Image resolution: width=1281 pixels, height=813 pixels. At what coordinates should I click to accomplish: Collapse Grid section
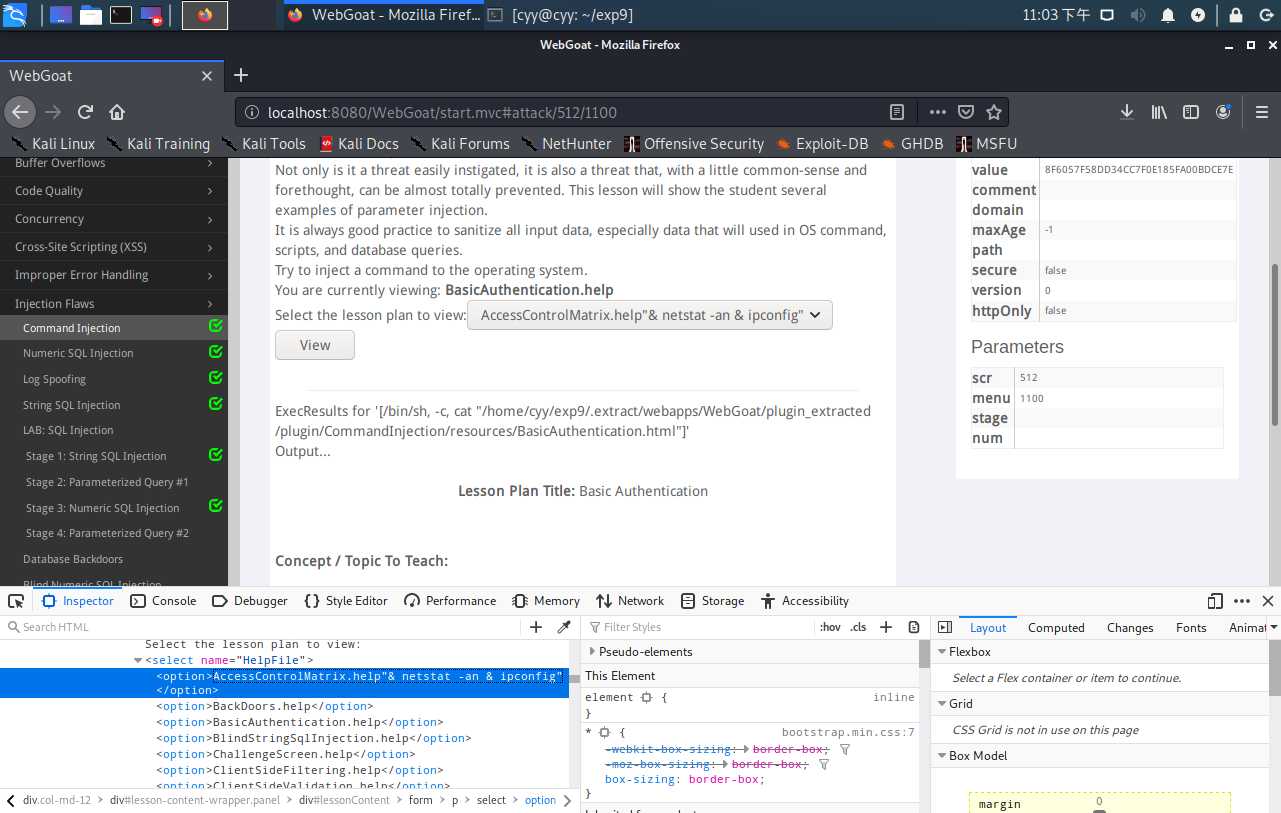tap(941, 704)
